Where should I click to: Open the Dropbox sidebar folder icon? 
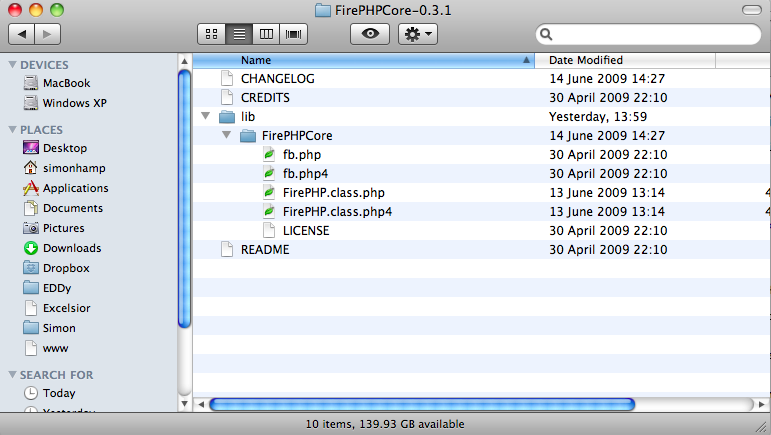pyautogui.click(x=30, y=268)
